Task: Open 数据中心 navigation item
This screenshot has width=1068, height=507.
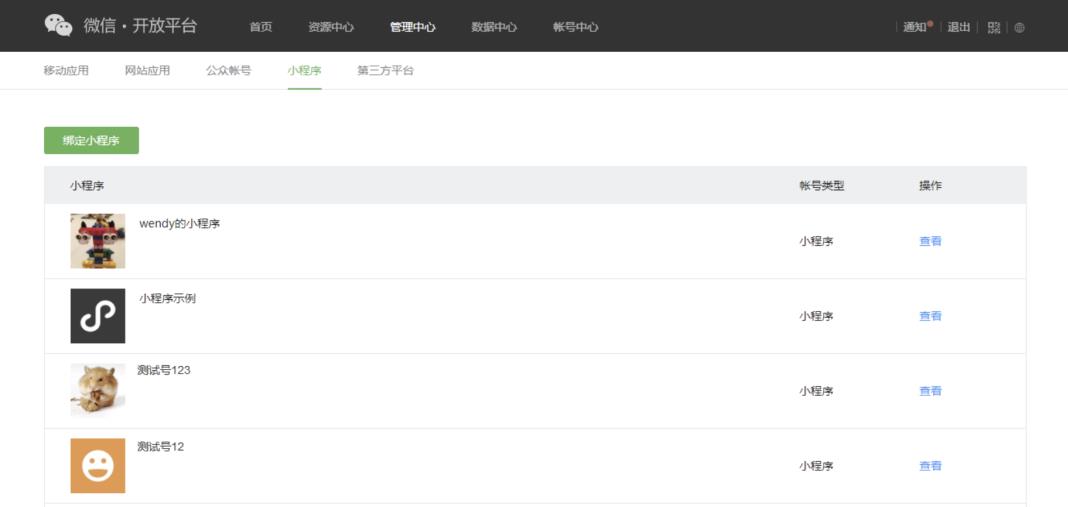Action: [x=494, y=27]
